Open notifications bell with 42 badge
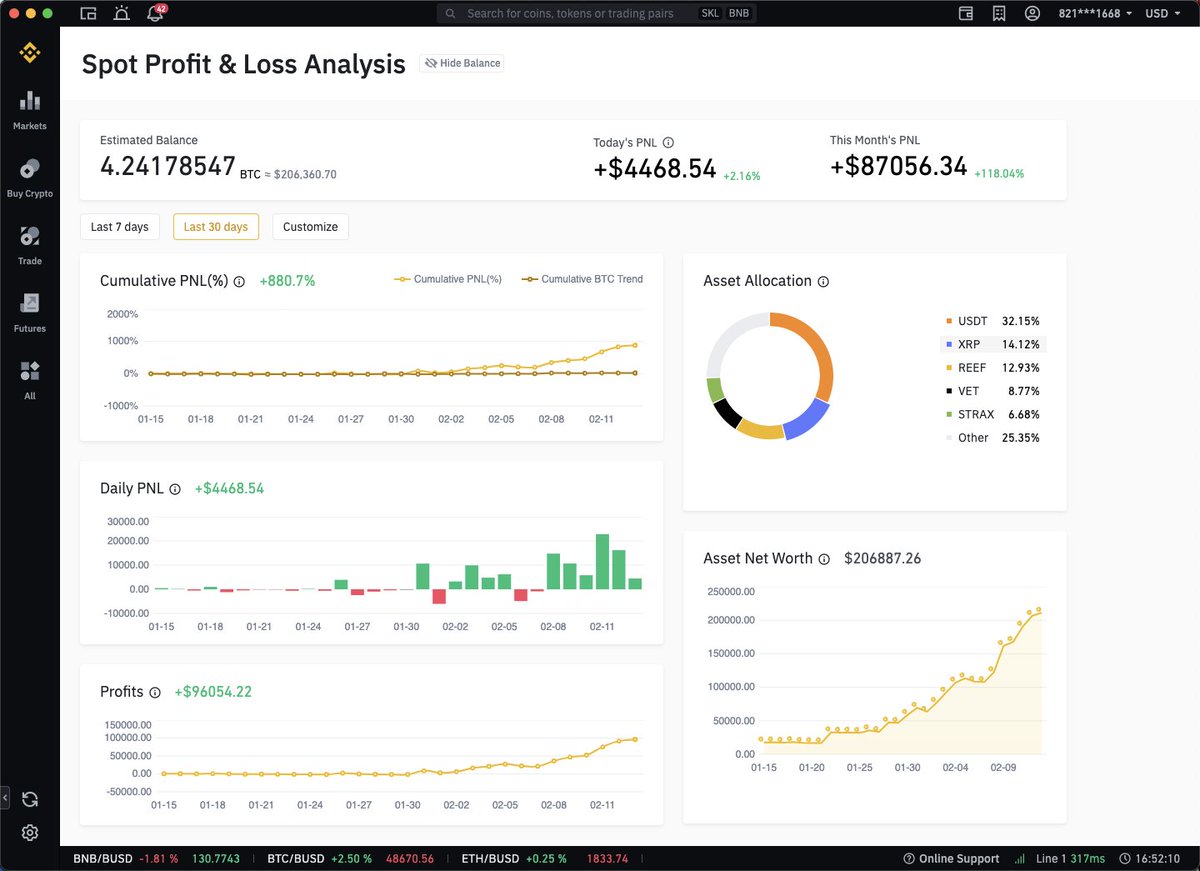1200x871 pixels. (x=155, y=13)
